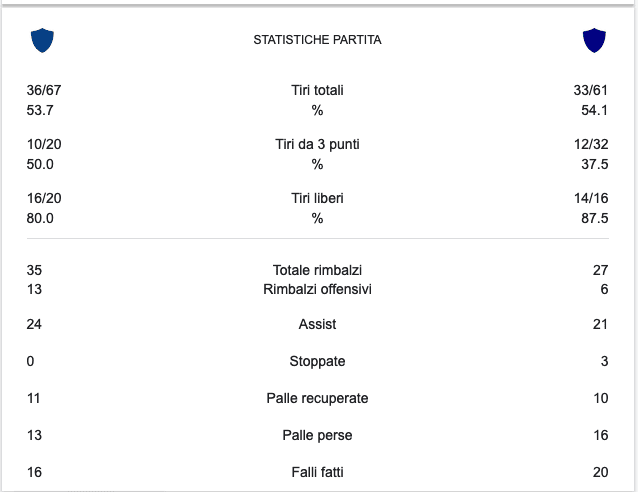Select the Rimbalzi offensivi label
638x492 pixels.
point(317,289)
